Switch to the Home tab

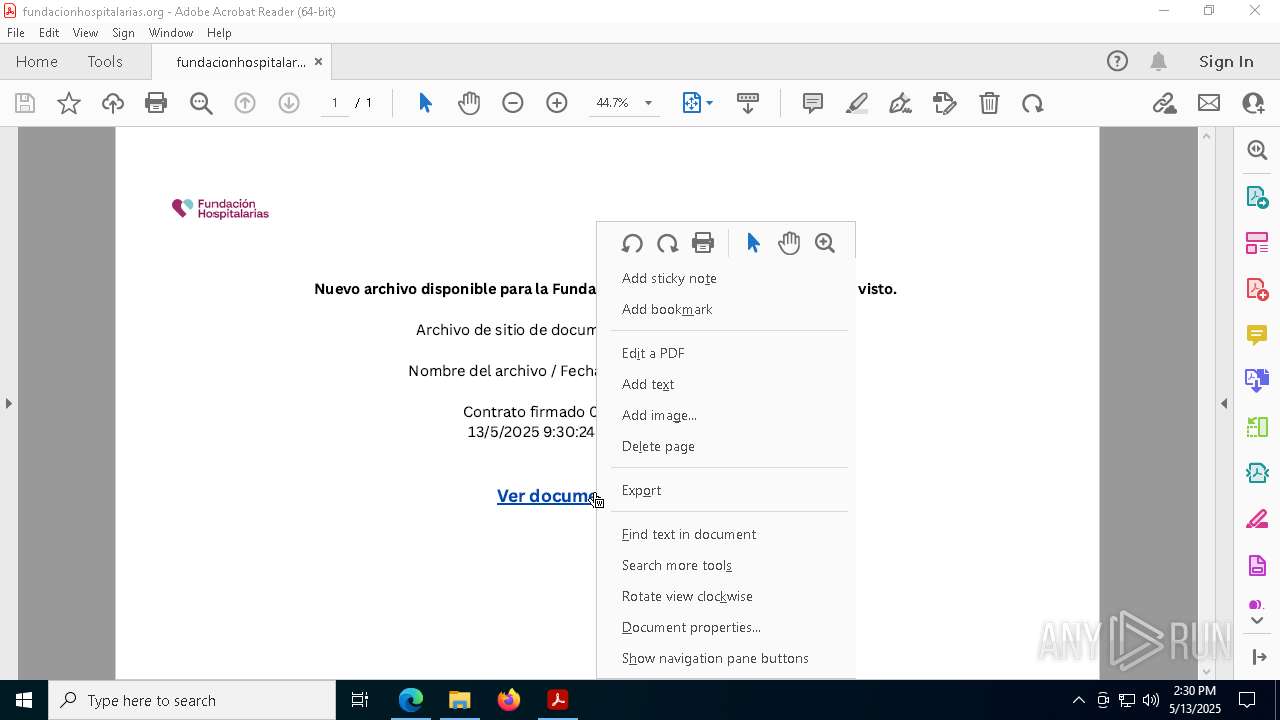tap(37, 62)
